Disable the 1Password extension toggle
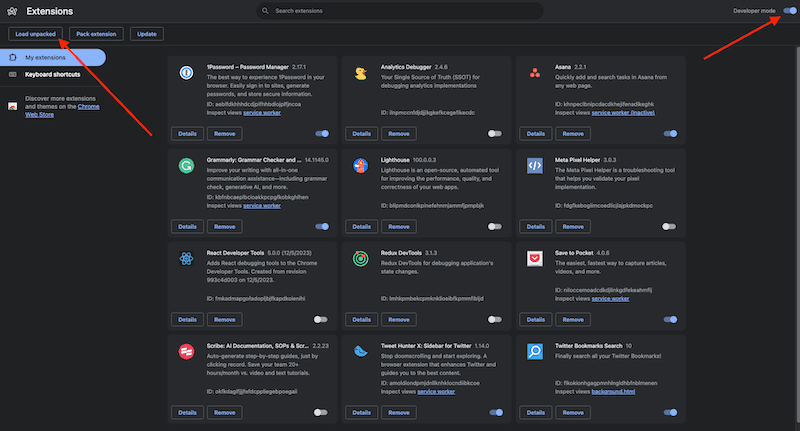This screenshot has height=431, width=800. 322,133
